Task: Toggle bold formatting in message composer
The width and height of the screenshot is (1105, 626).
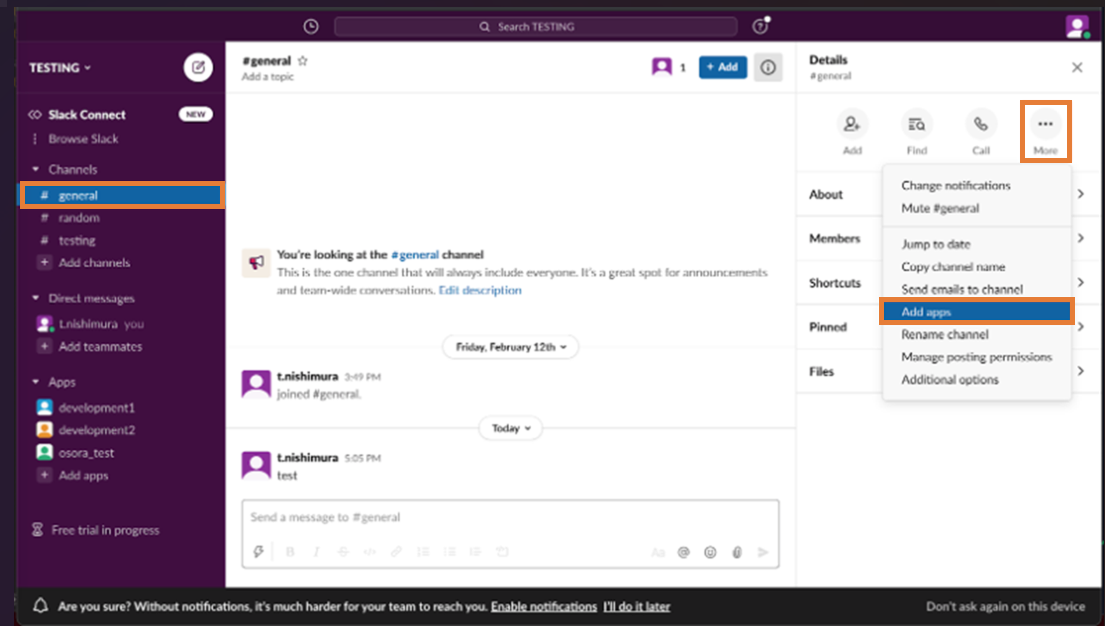Action: (x=291, y=552)
